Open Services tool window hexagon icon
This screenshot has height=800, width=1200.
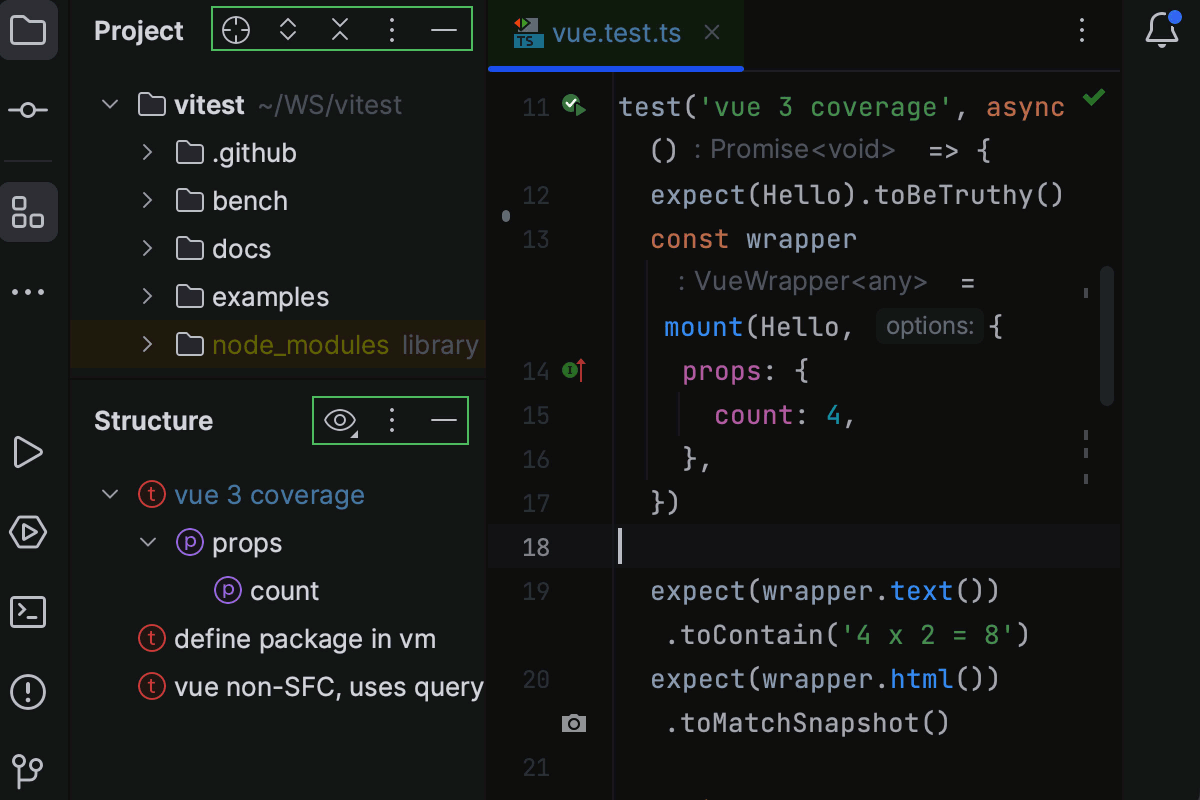tap(28, 531)
